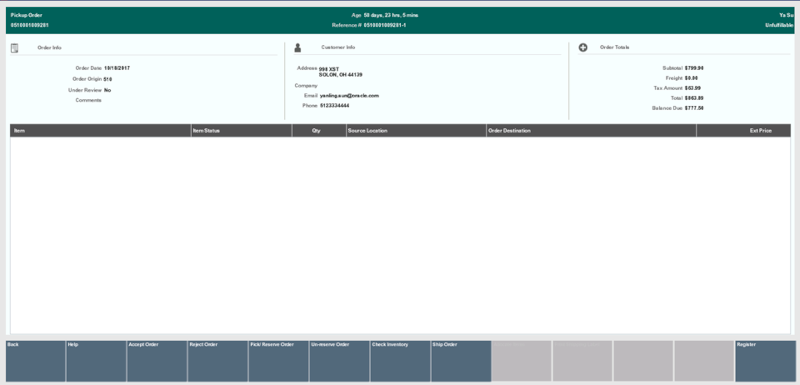Image resolution: width=800 pixels, height=385 pixels.
Task: Click the Source Location column header
Action: pyautogui.click(x=416, y=131)
